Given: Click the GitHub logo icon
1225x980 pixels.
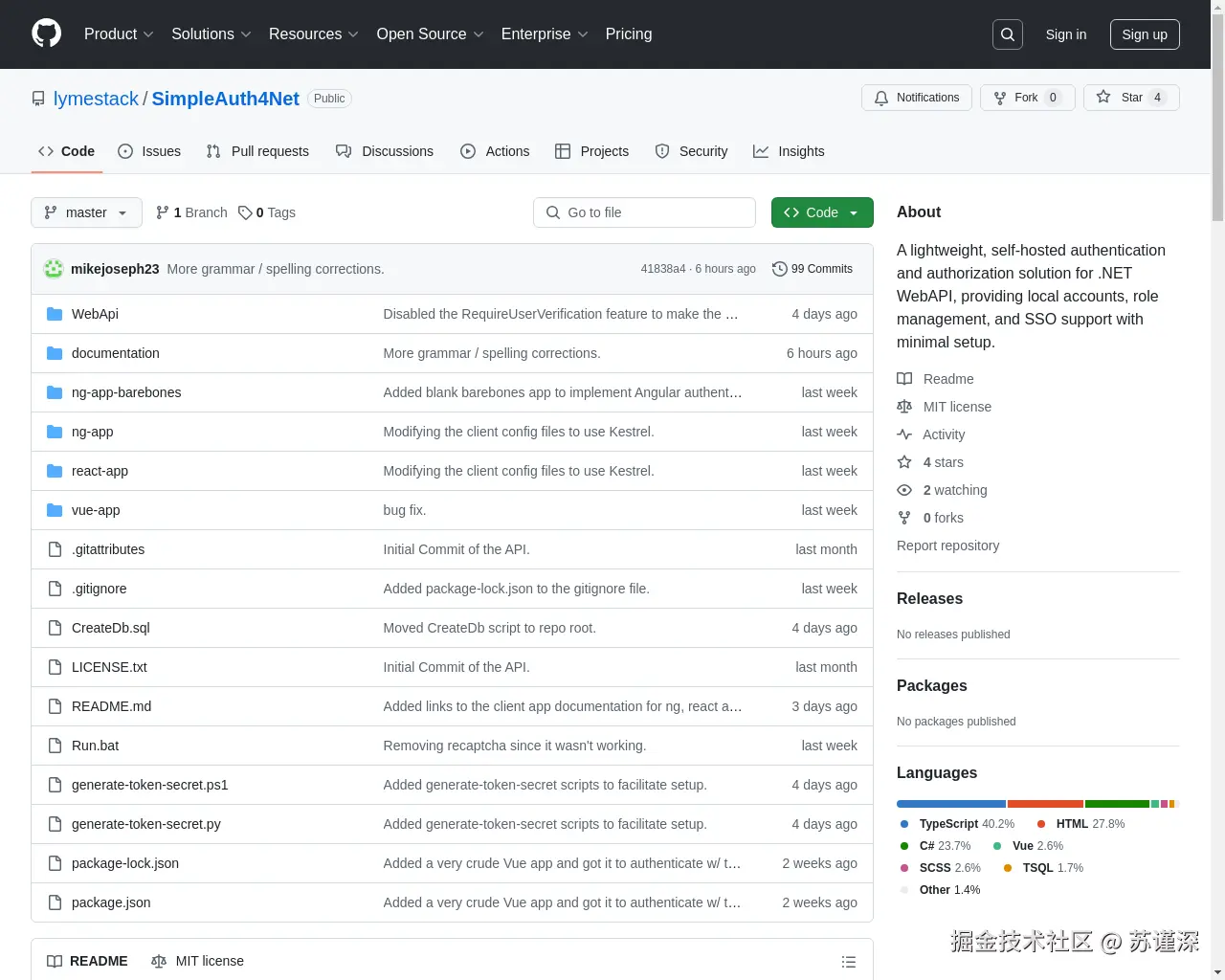Looking at the screenshot, I should pos(46,33).
